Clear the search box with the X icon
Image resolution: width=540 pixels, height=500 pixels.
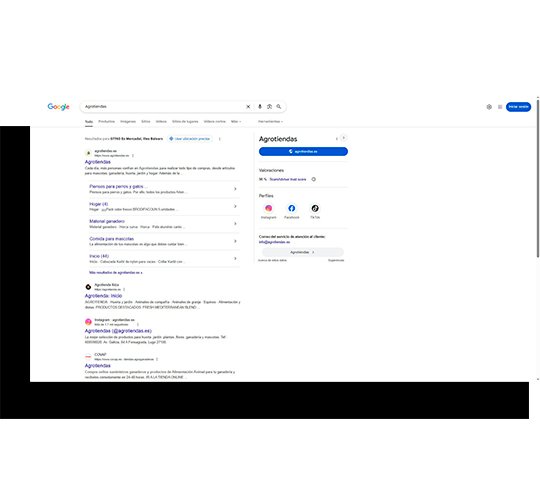248,107
